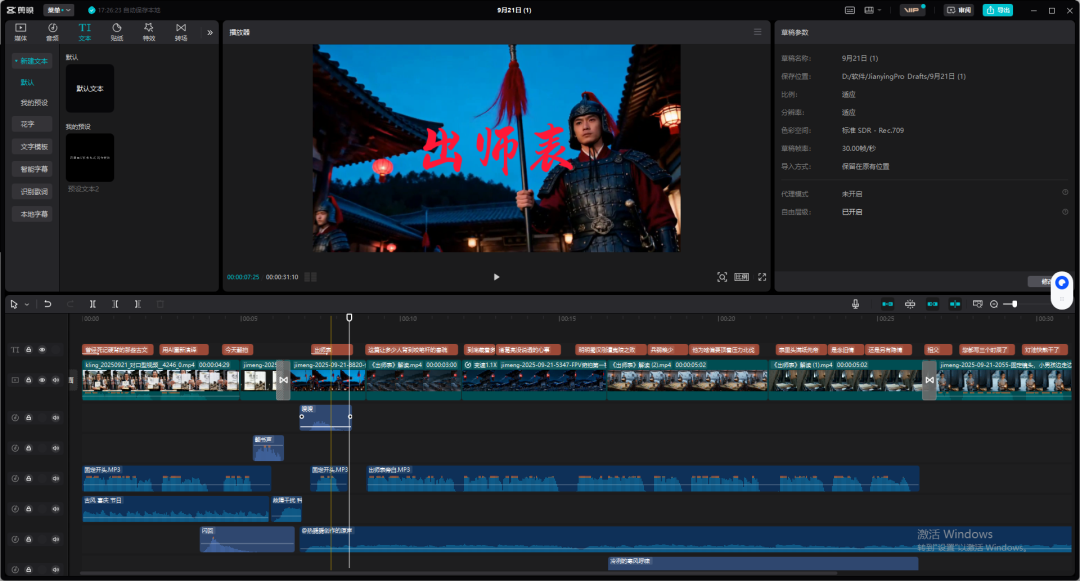Open the 智能字幕 category
The image size is (1080, 581).
click(x=34, y=169)
